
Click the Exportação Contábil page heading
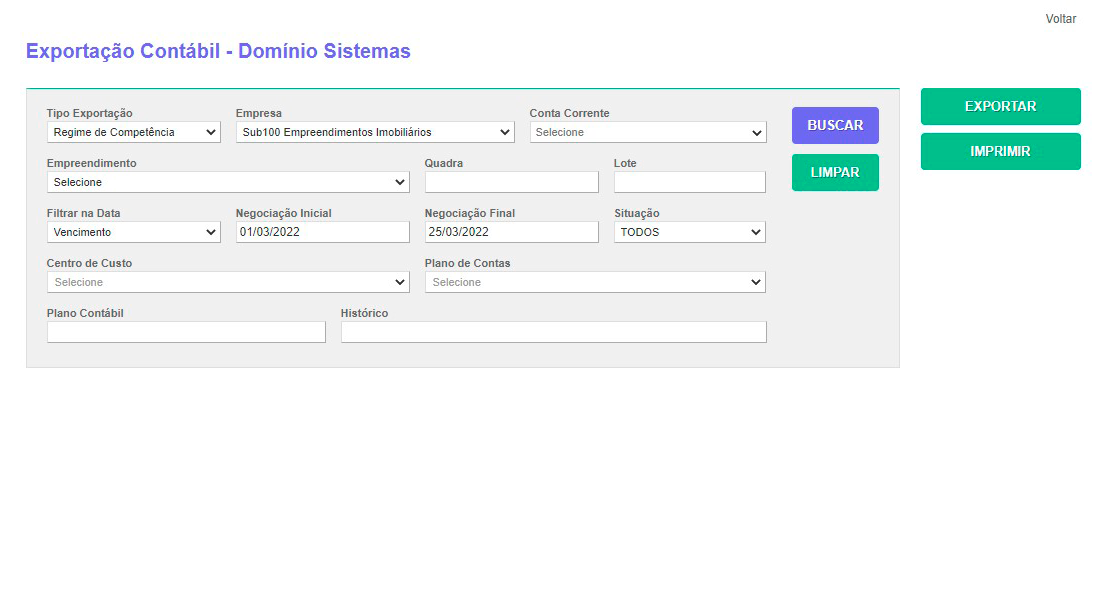pos(218,51)
